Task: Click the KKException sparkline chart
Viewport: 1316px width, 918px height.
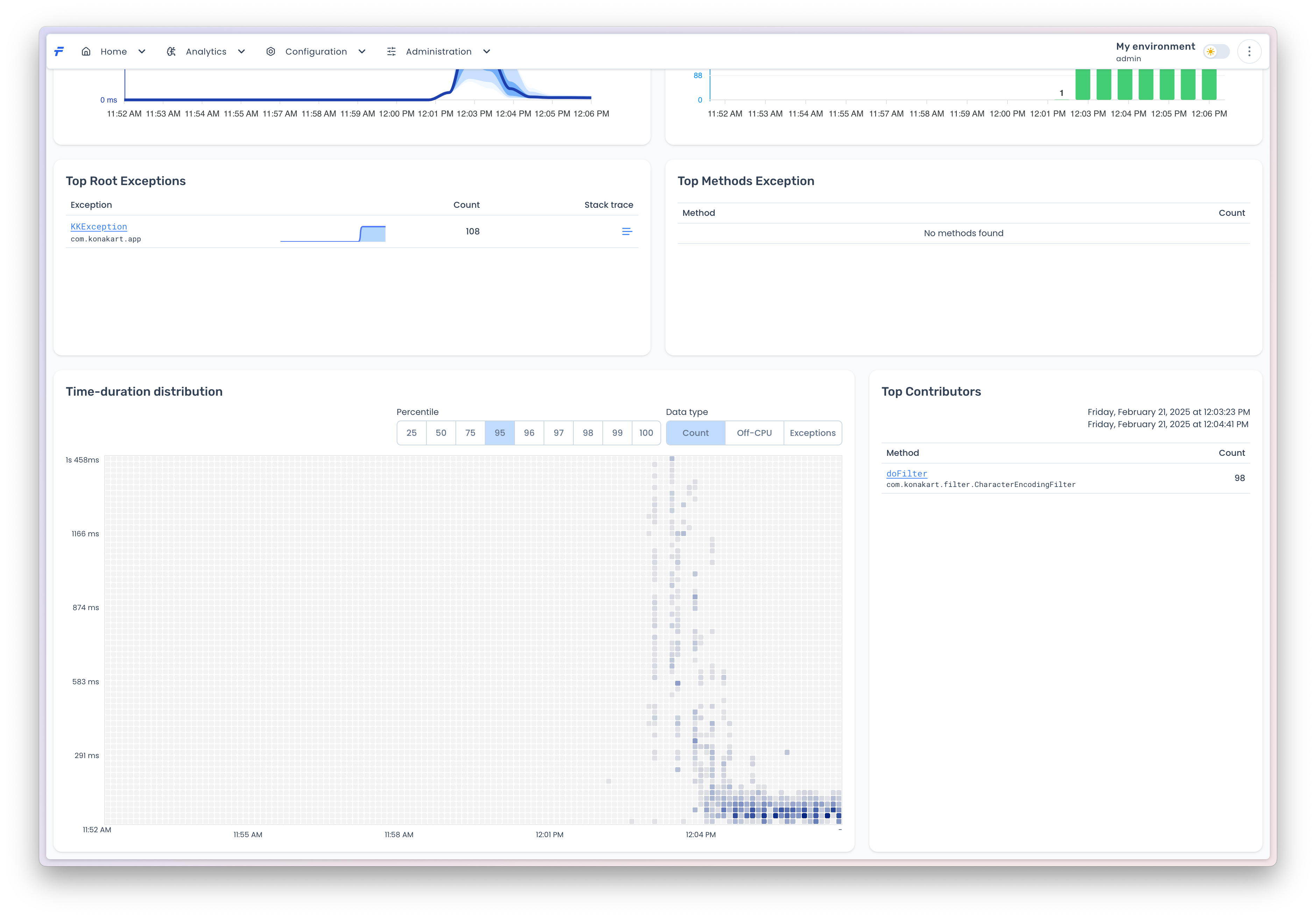Action: point(333,233)
